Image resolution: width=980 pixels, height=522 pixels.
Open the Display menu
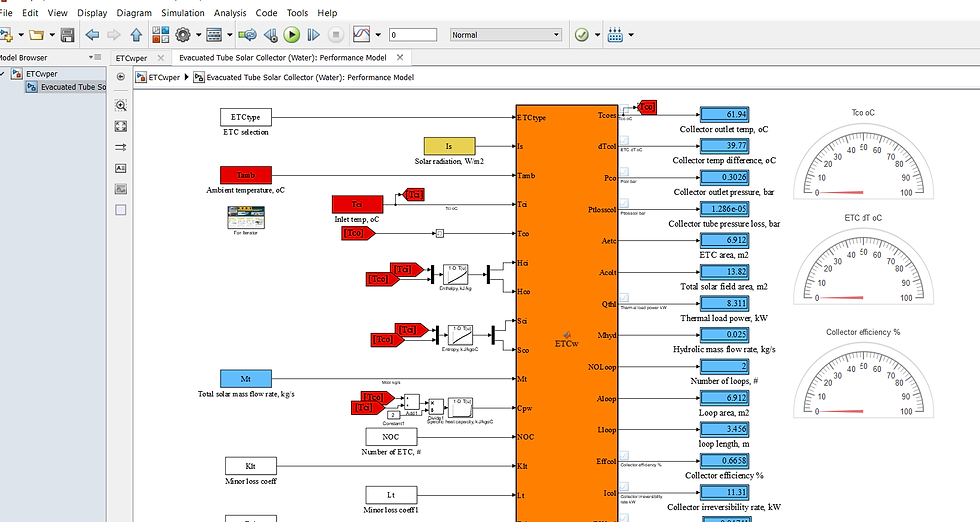92,13
